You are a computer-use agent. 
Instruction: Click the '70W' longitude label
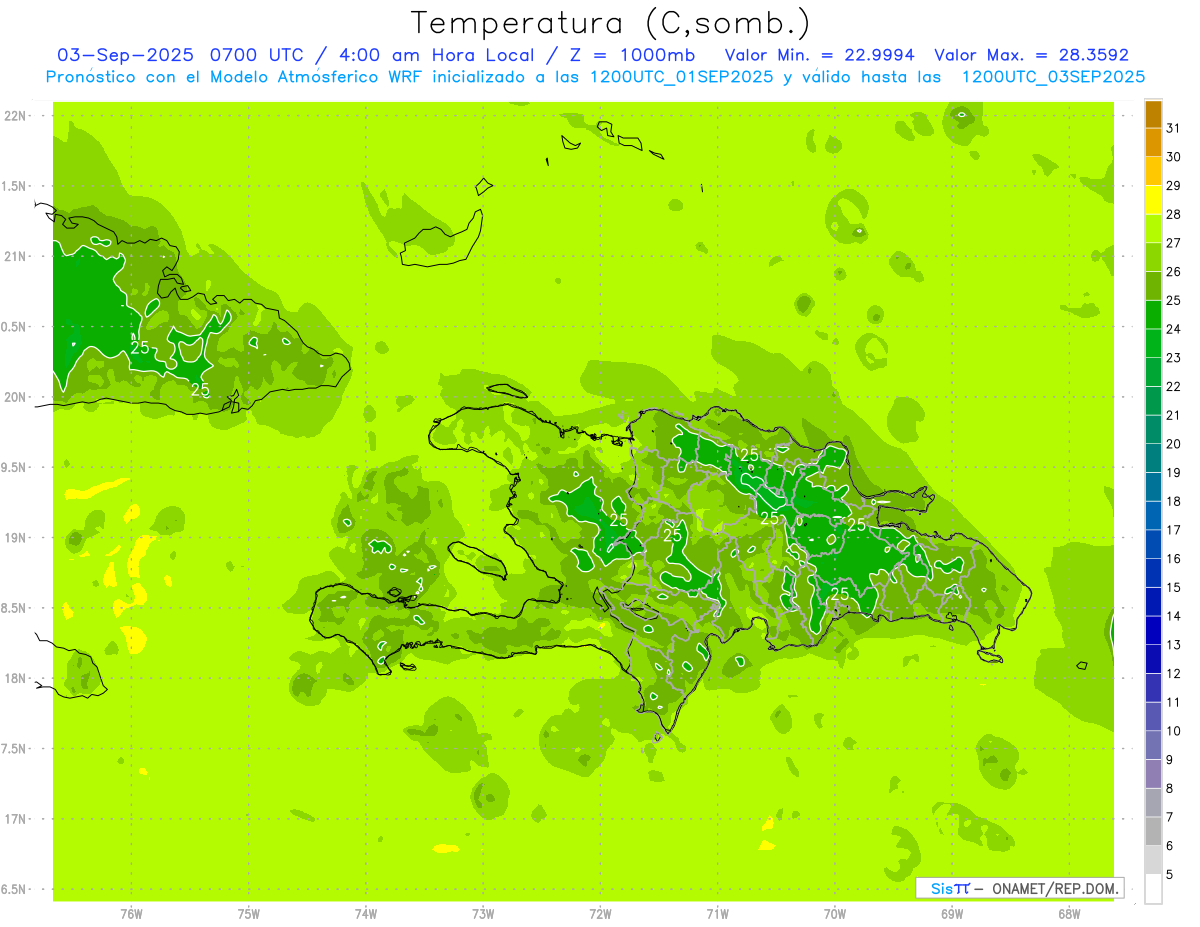click(835, 914)
